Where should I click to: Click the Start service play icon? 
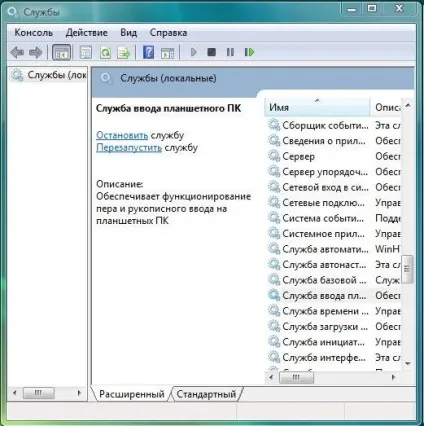193,52
